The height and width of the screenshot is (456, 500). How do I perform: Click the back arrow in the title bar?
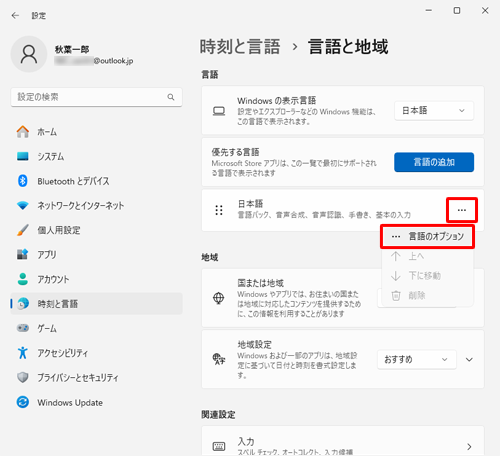coord(15,16)
